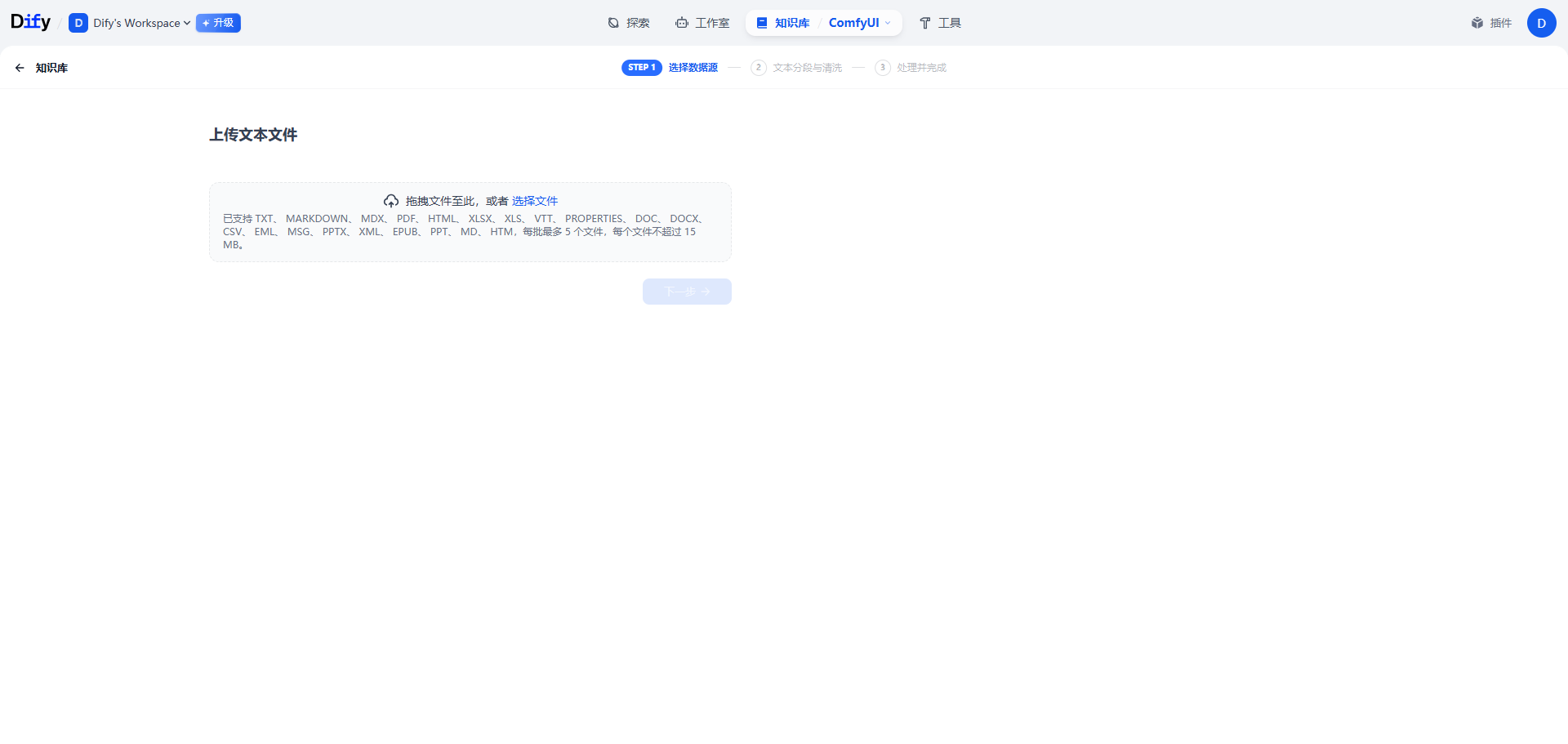Open the 探索 (Explore) compass icon
1568x744 pixels.
point(612,23)
